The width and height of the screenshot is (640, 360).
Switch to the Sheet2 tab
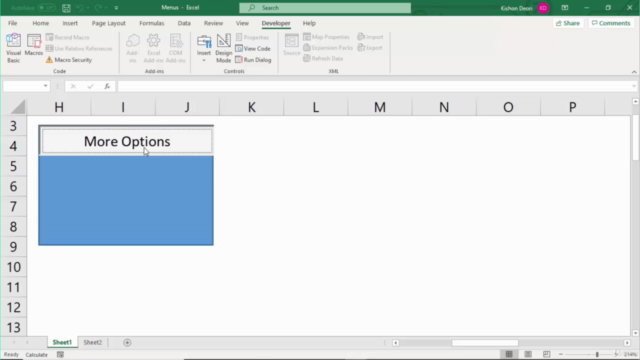(93, 342)
